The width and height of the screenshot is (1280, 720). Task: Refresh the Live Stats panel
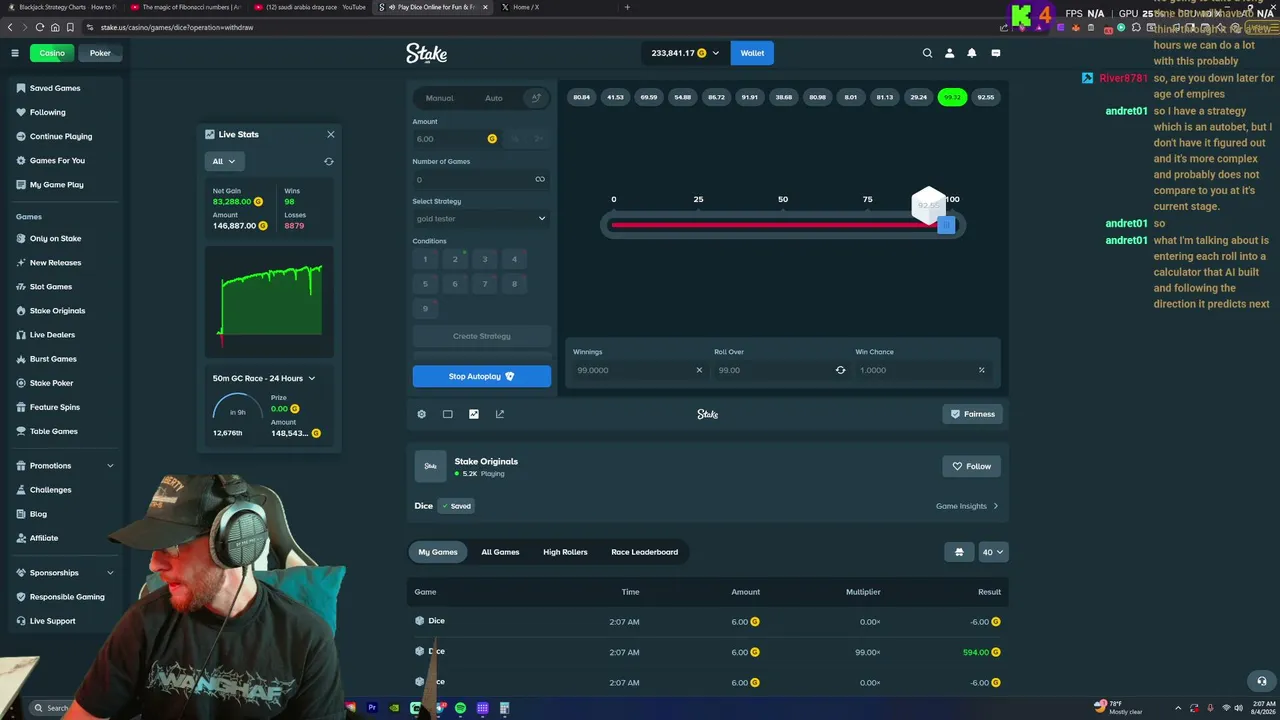tap(329, 161)
